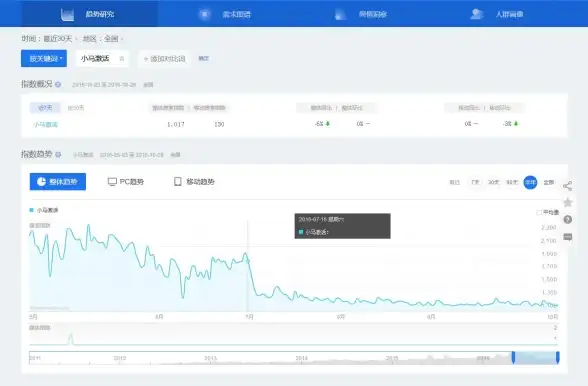
Task: Click the help icon next to 指数趋势
Action: pos(58,154)
